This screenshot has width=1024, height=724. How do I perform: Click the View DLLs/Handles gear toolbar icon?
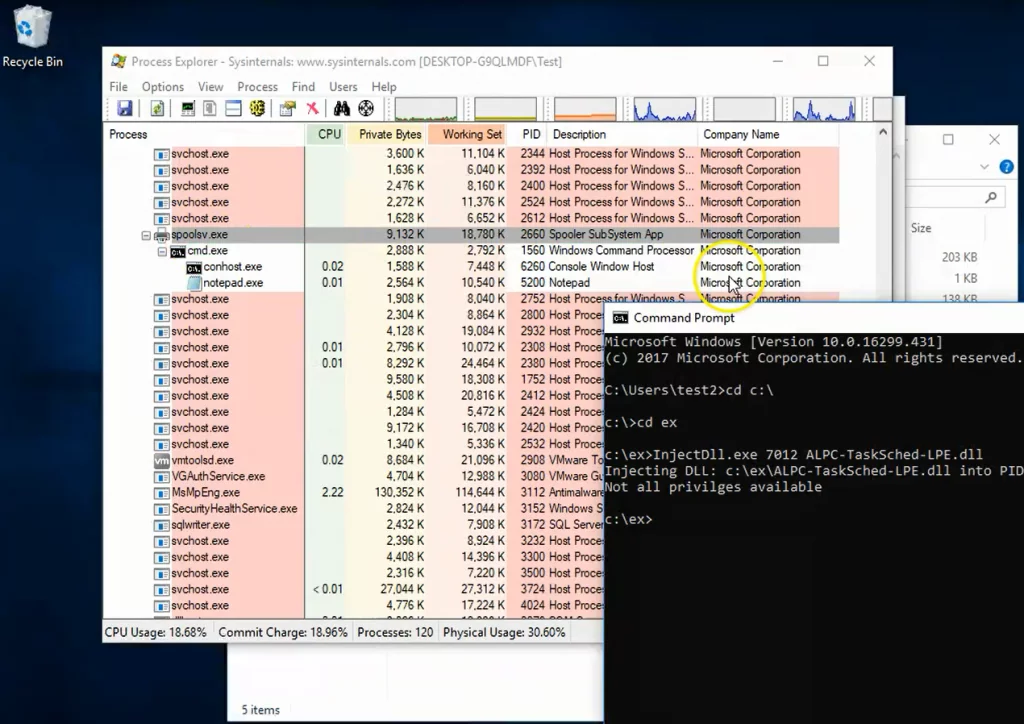(x=257, y=108)
